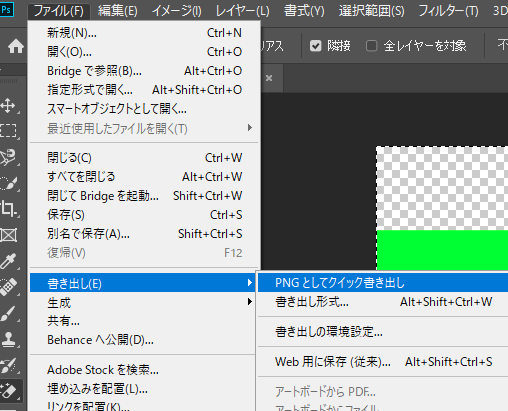Open the 書き出し(E) submenu
The width and height of the screenshot is (508, 411).
point(143,283)
